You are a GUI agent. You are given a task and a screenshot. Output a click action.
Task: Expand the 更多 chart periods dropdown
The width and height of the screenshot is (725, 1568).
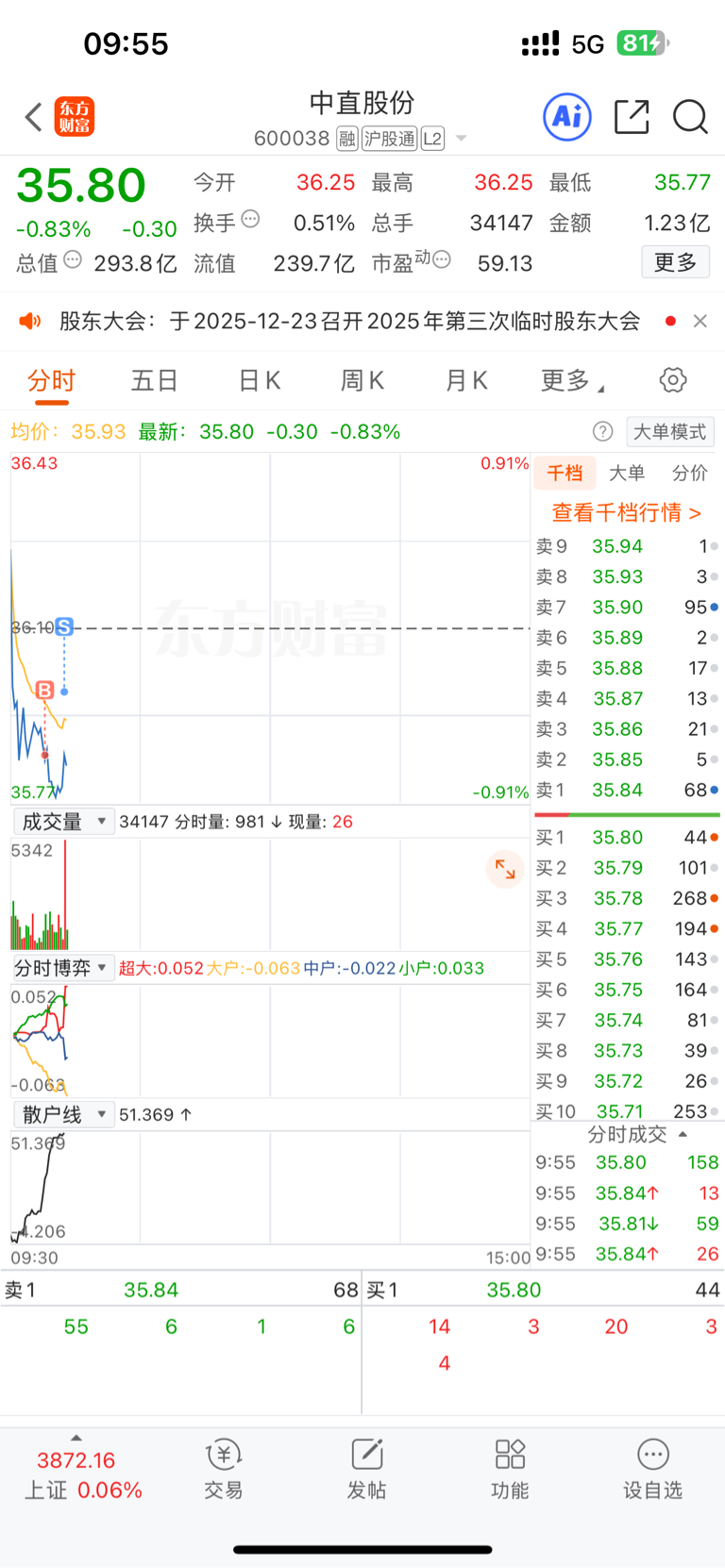pyautogui.click(x=572, y=381)
